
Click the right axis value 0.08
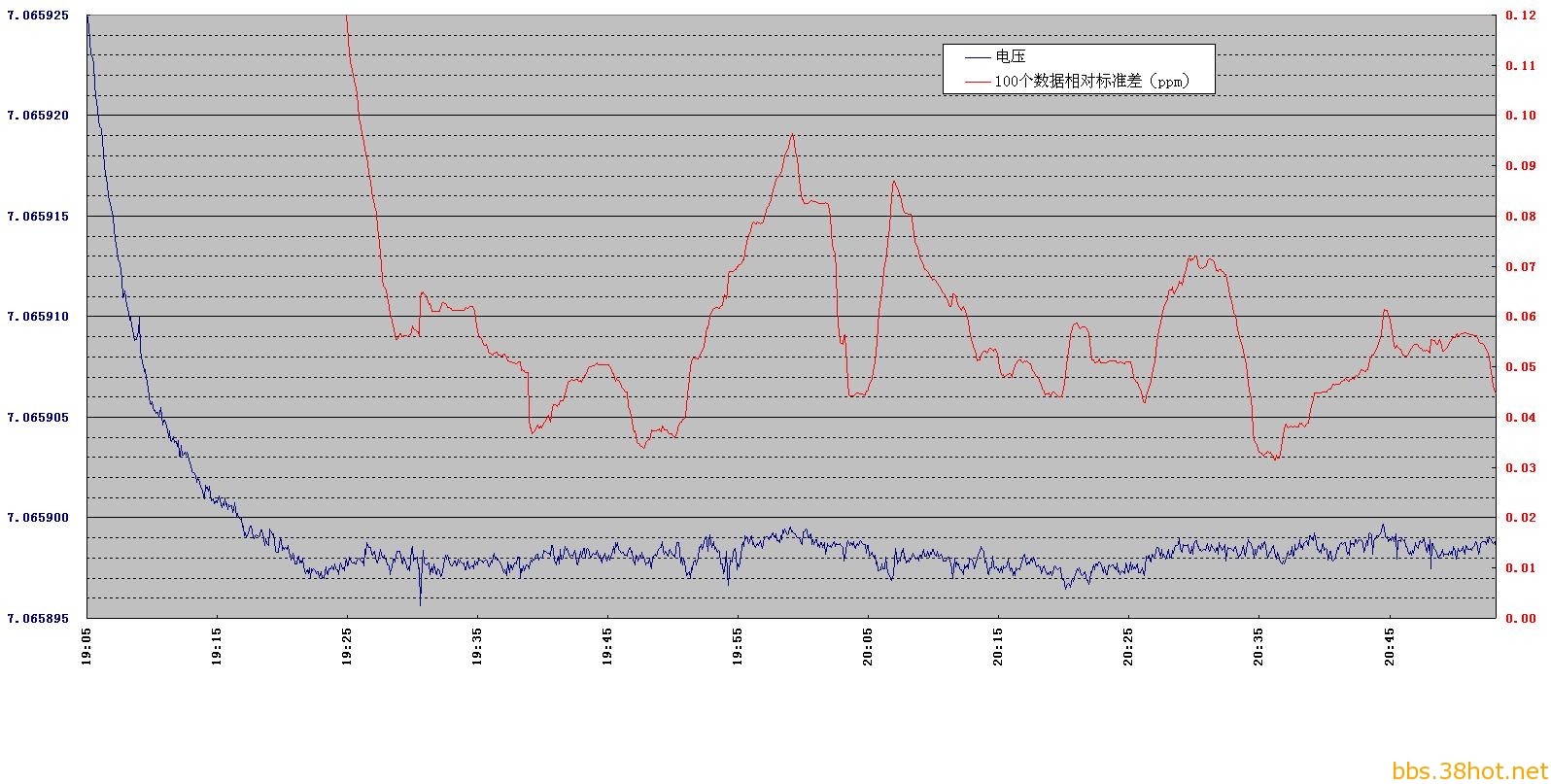[x=1521, y=217]
